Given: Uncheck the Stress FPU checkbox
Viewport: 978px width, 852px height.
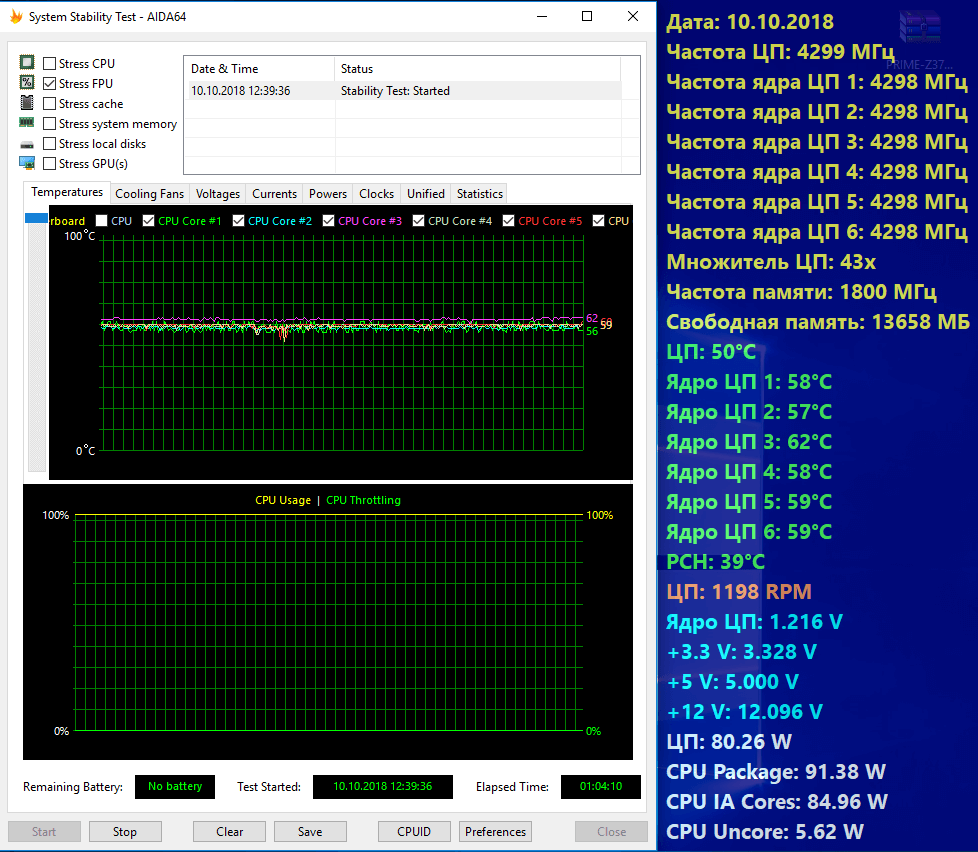Looking at the screenshot, I should [50, 84].
